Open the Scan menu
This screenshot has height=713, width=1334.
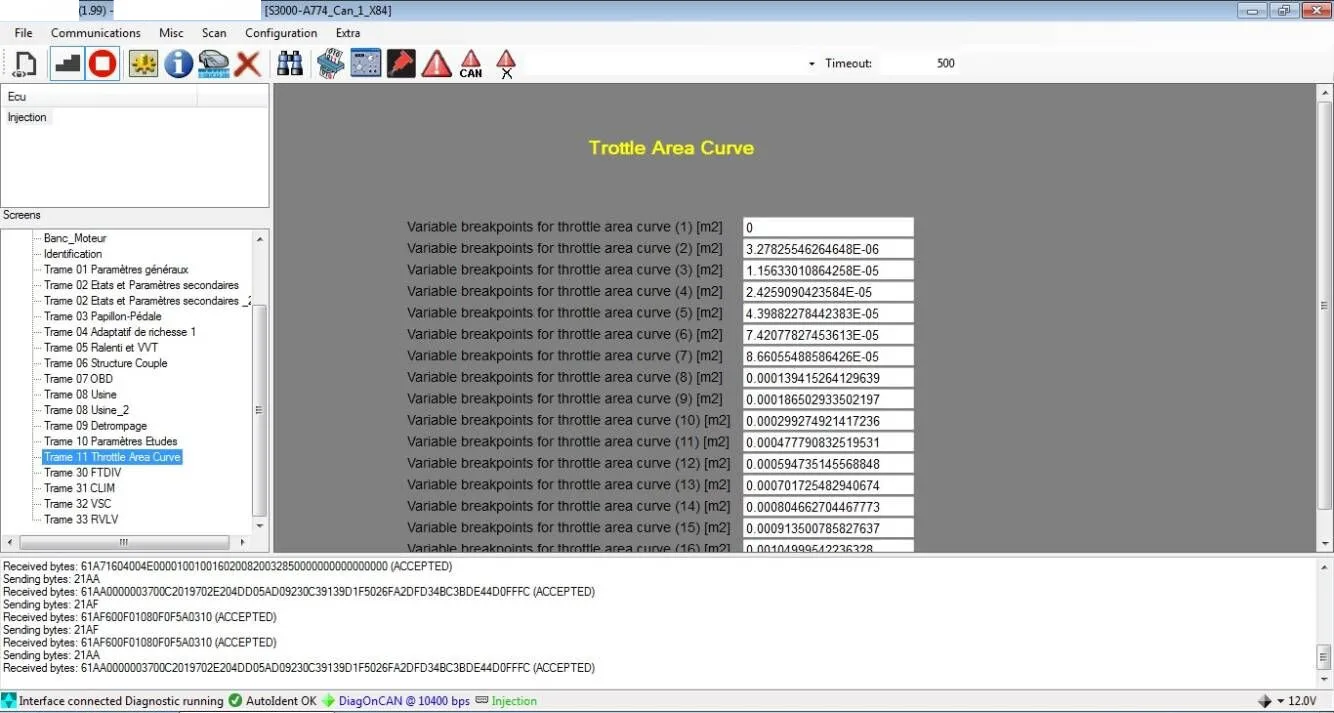pyautogui.click(x=214, y=33)
